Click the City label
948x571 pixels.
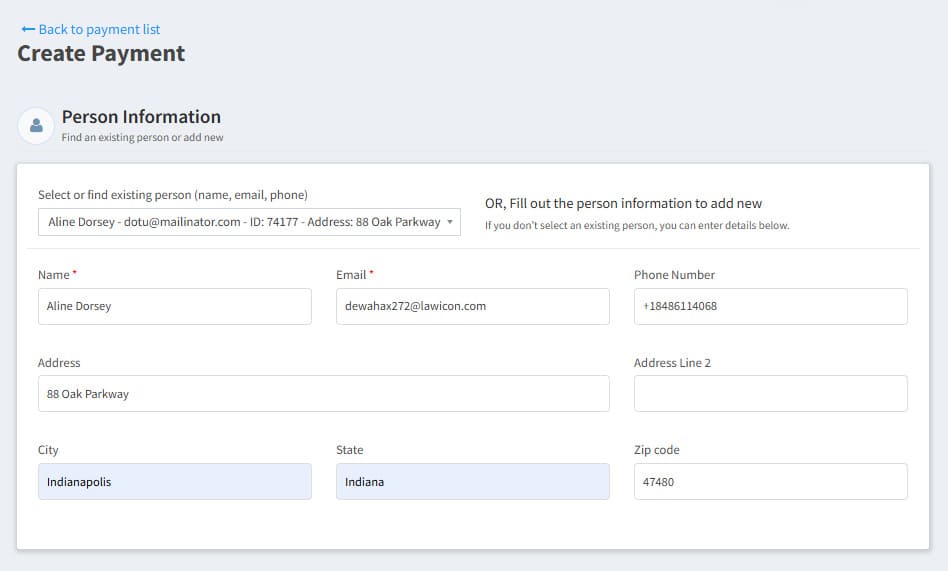click(x=48, y=450)
